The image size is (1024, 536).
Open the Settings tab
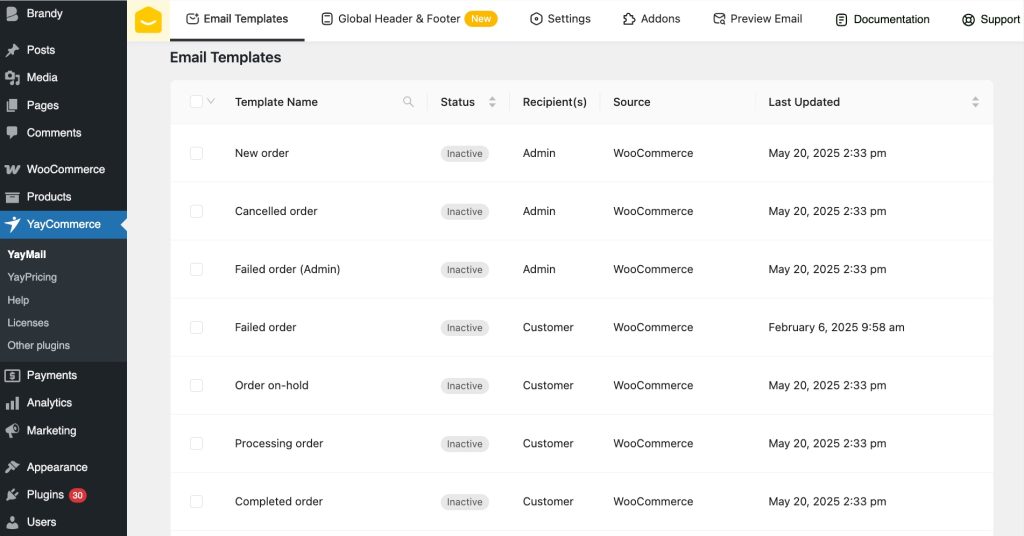[x=560, y=19]
